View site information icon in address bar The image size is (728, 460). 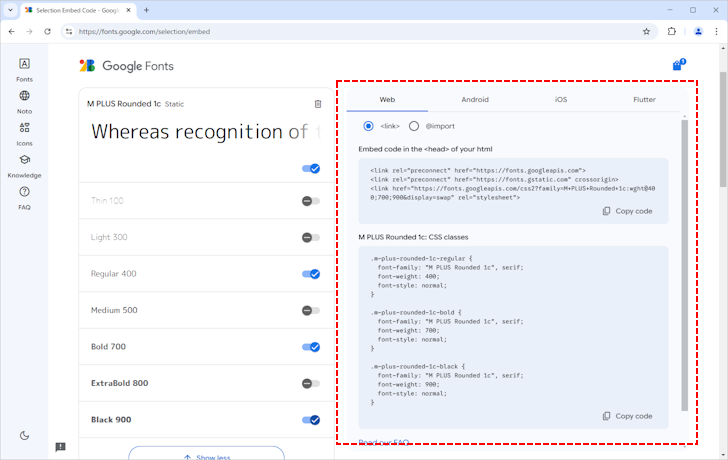point(69,32)
